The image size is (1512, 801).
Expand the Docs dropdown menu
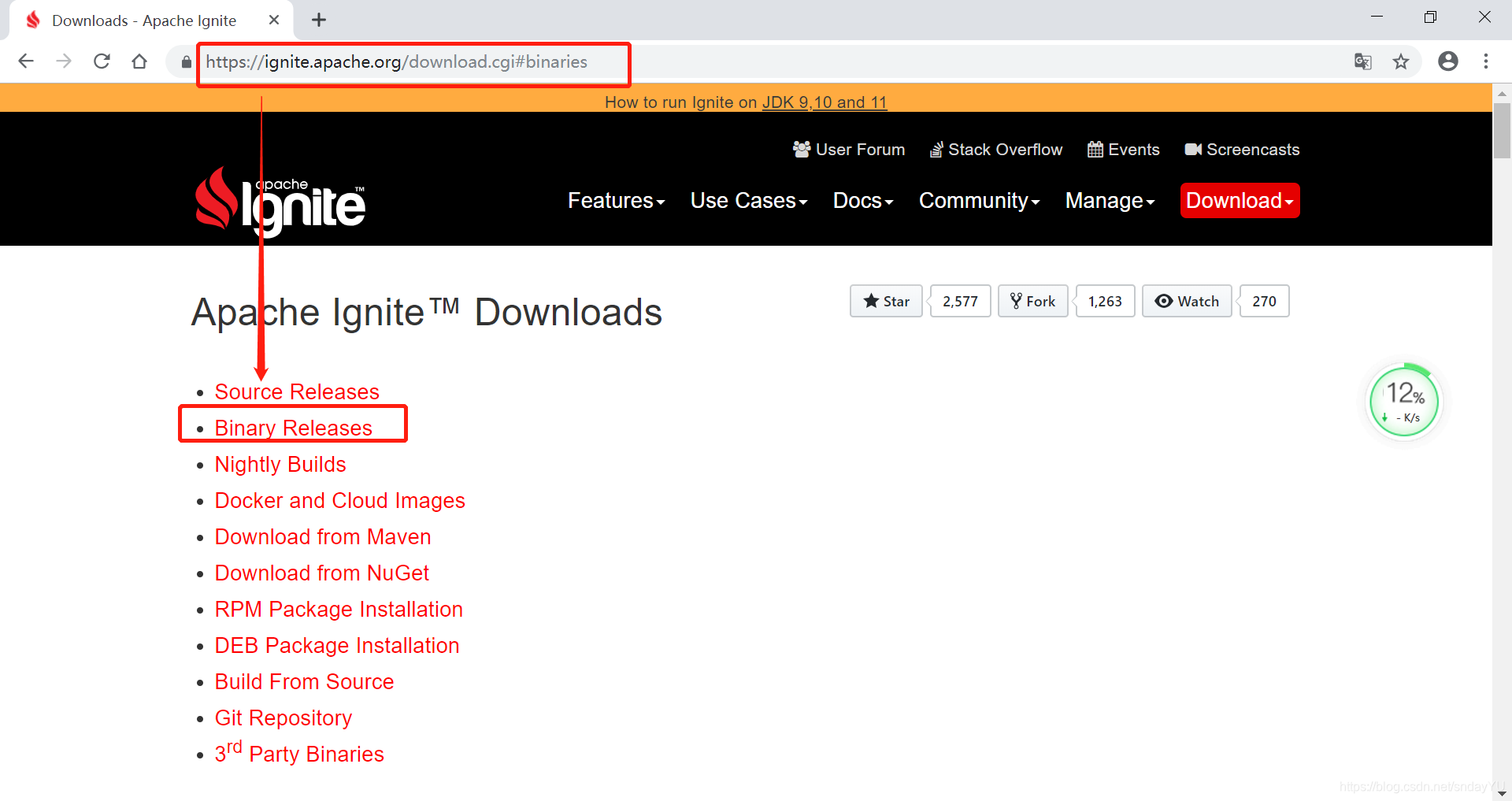[x=863, y=201]
